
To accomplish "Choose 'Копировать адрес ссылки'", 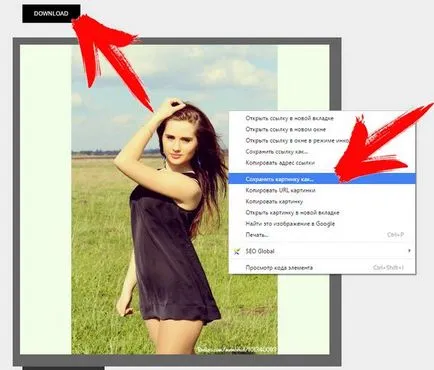I will (x=322, y=163).
